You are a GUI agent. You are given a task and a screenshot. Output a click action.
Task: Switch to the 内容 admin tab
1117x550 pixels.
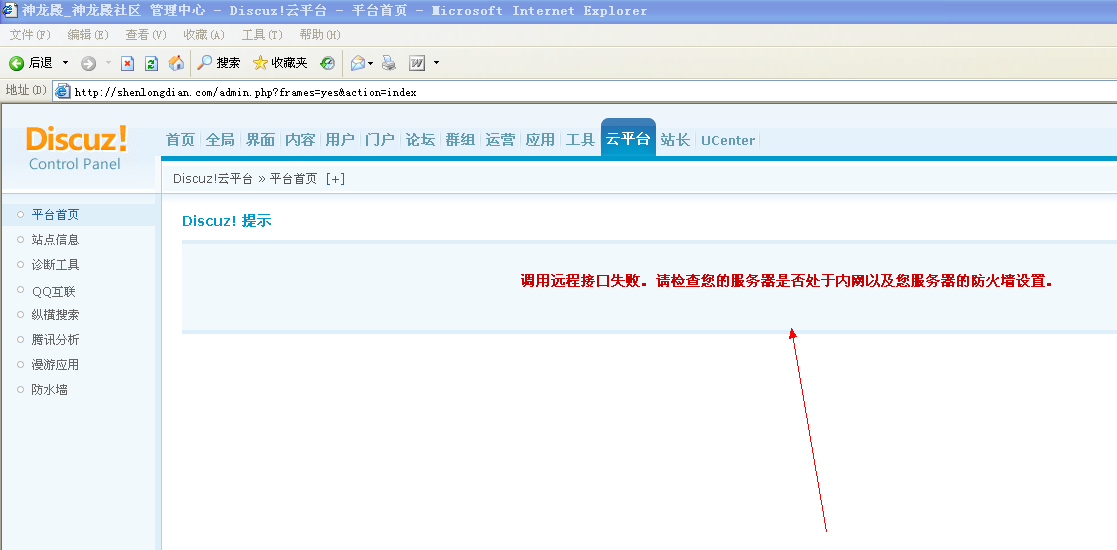(300, 140)
